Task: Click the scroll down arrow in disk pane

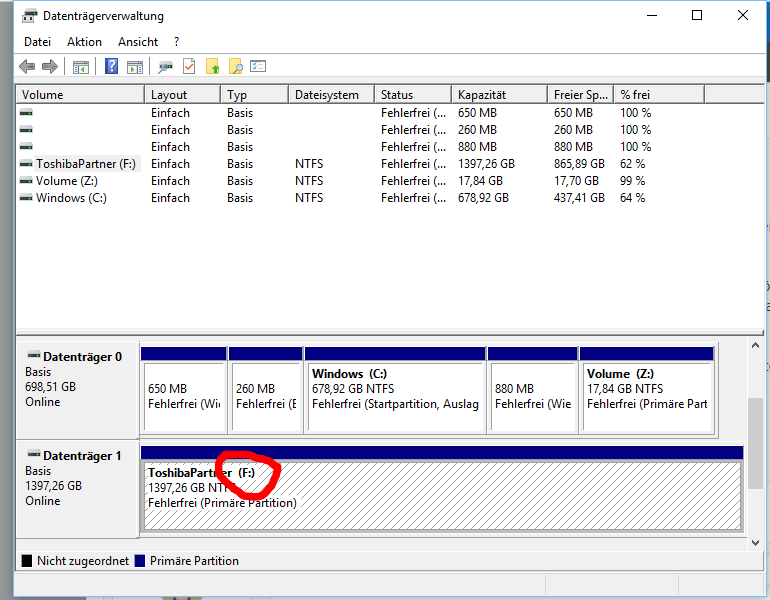Action: click(756, 543)
